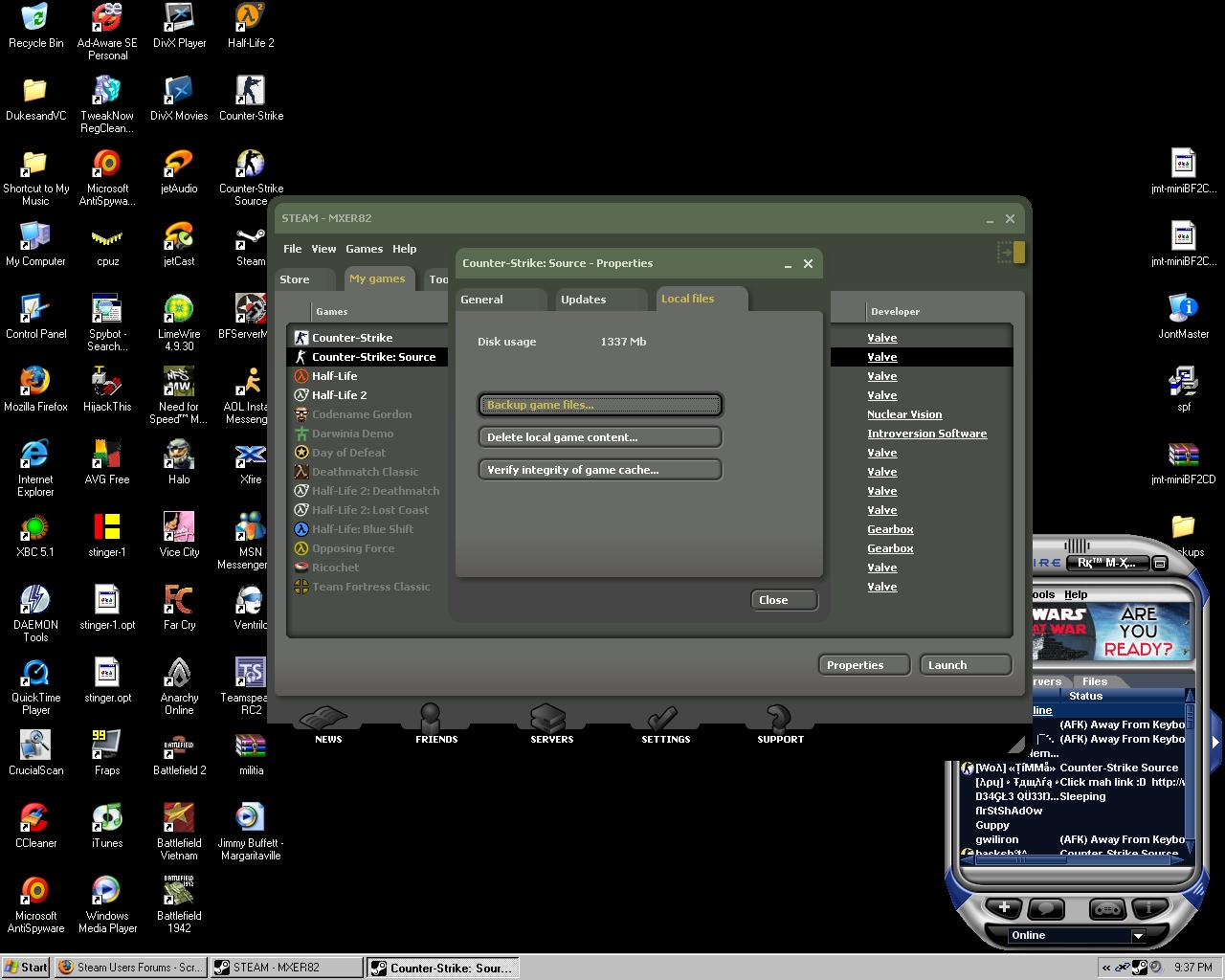The width and height of the screenshot is (1225, 980).
Task: Switch to STEAM - MXER82 taskbar item
Action: coord(287,968)
